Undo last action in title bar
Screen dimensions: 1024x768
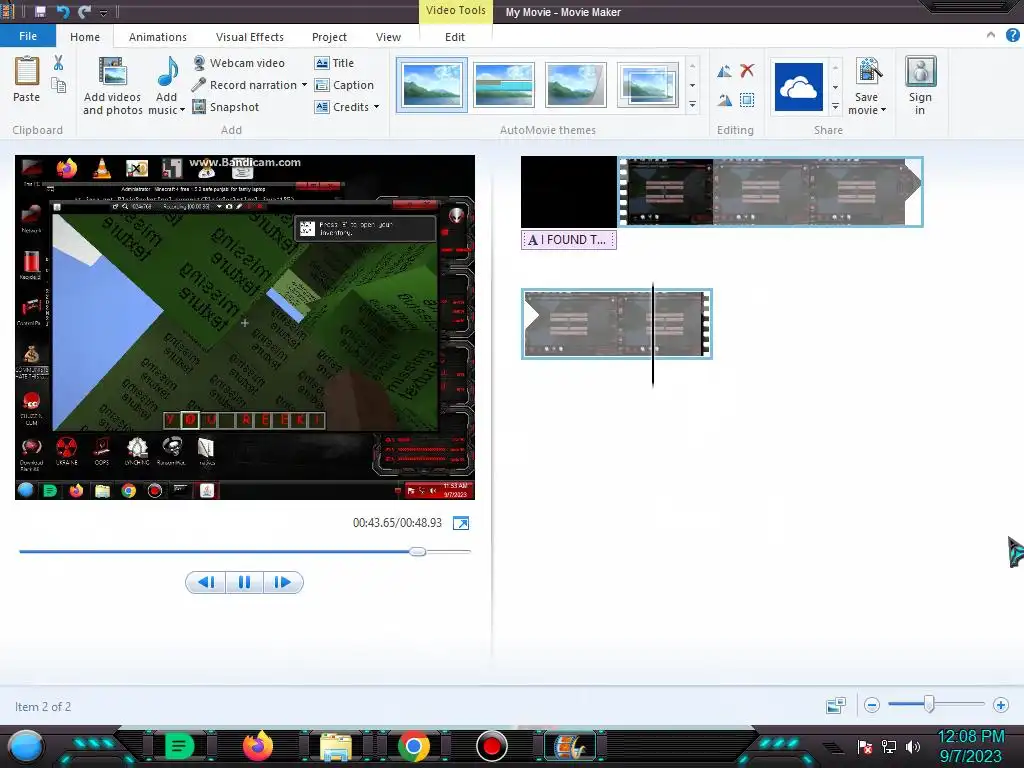coord(62,12)
